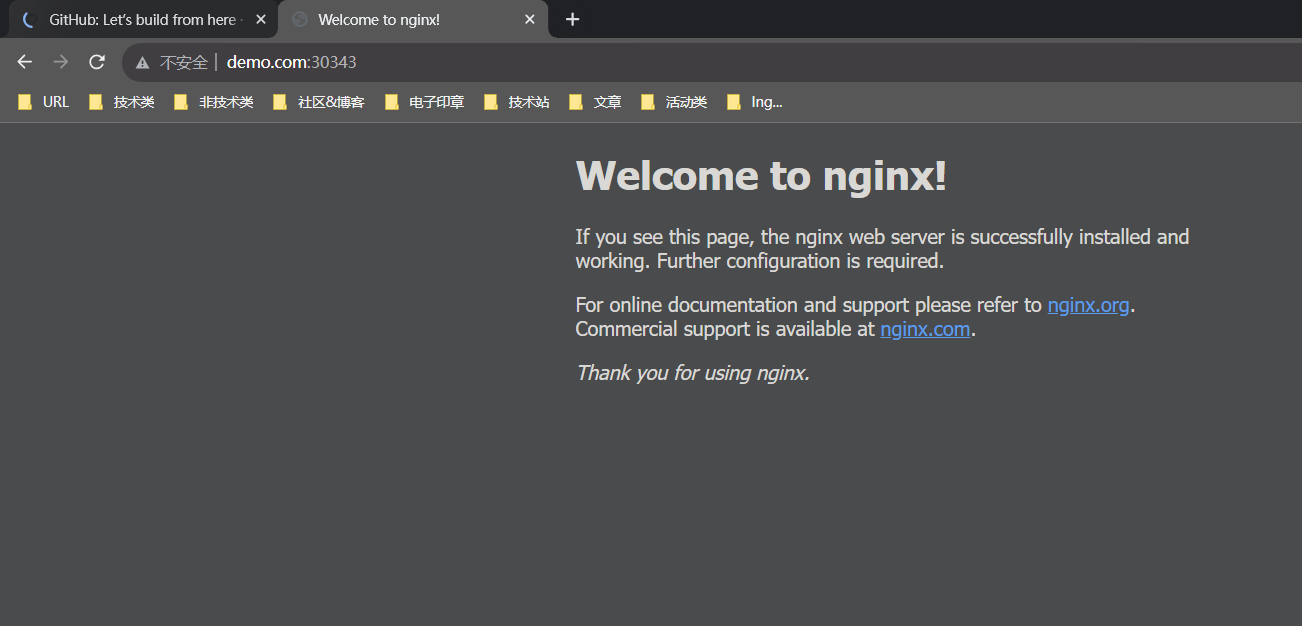Go back with the browser back arrow
The width and height of the screenshot is (1302, 626).
[25, 62]
